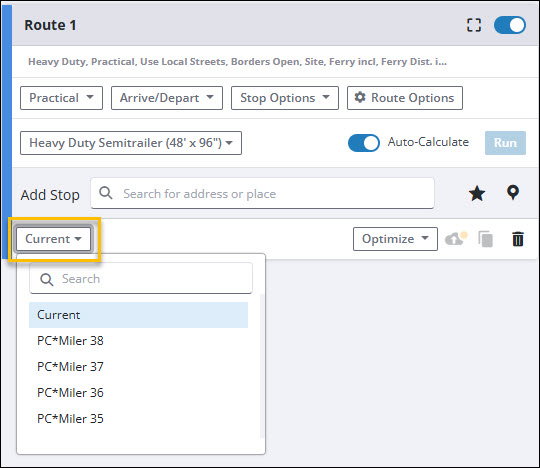Open favorites with the star icon

coord(477,193)
